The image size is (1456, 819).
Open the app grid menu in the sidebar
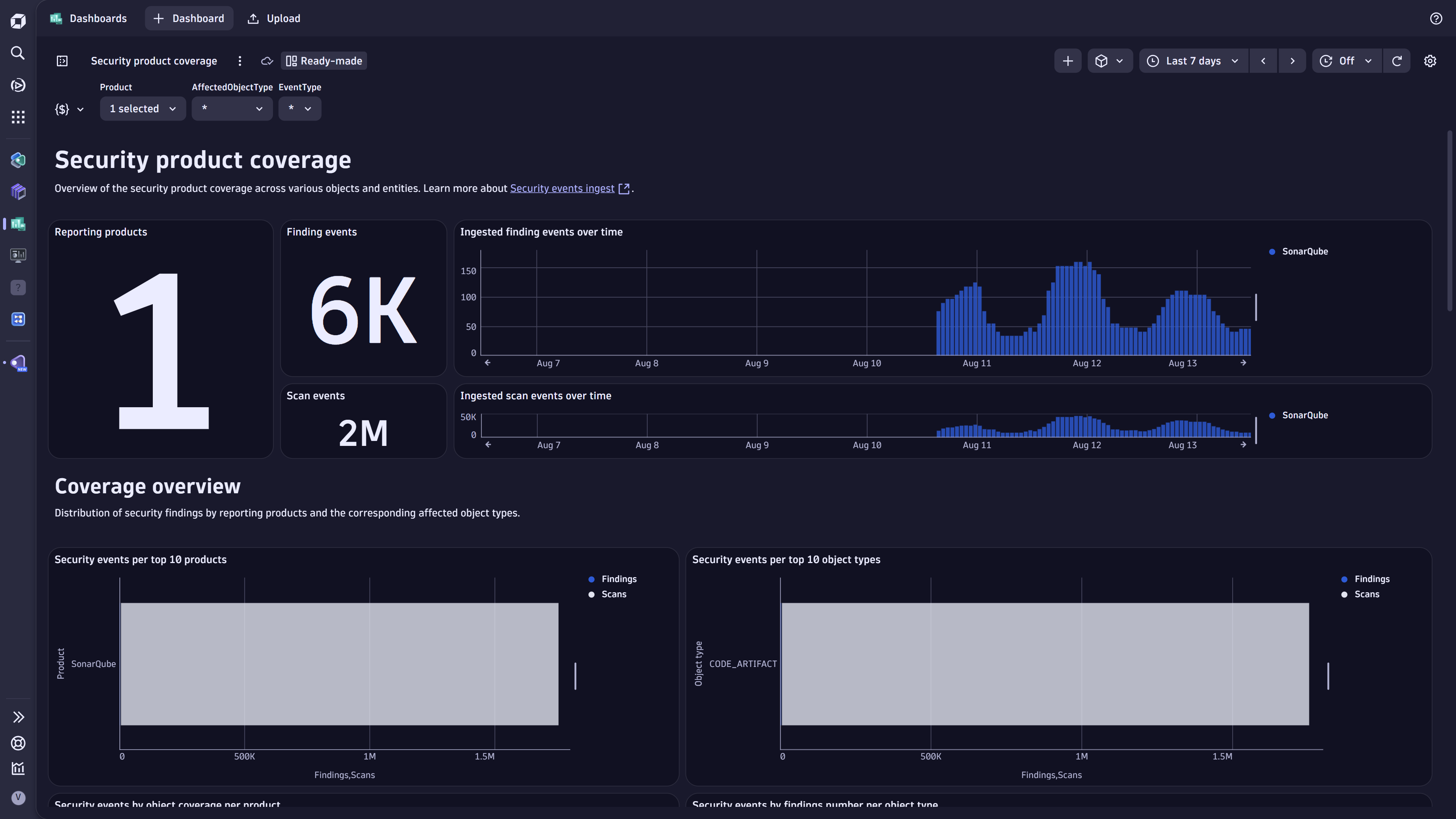17,117
